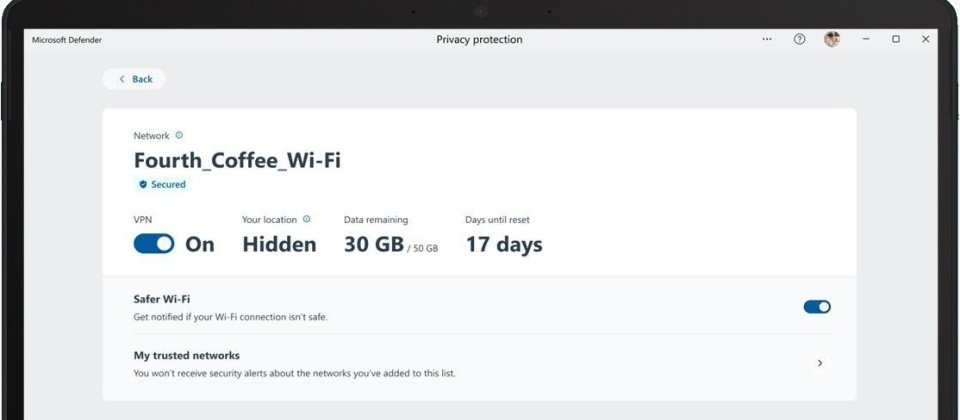The height and width of the screenshot is (420, 960).
Task: Click the info icon next to Network
Action: coord(179,135)
